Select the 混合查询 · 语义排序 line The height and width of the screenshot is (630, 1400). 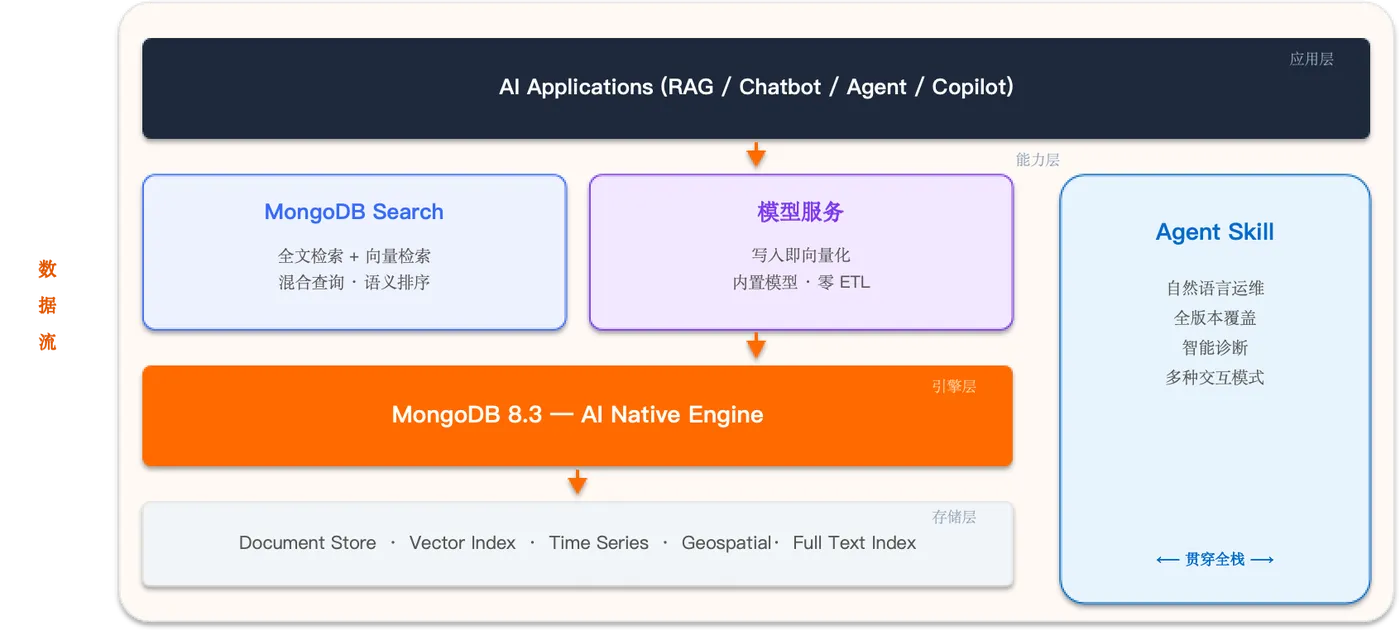(354, 282)
